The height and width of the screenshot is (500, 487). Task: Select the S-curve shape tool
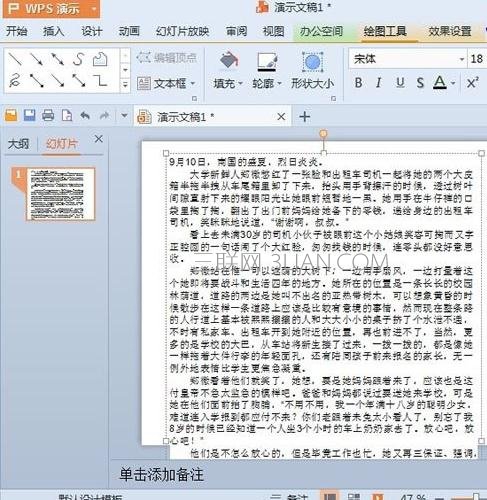78,59
